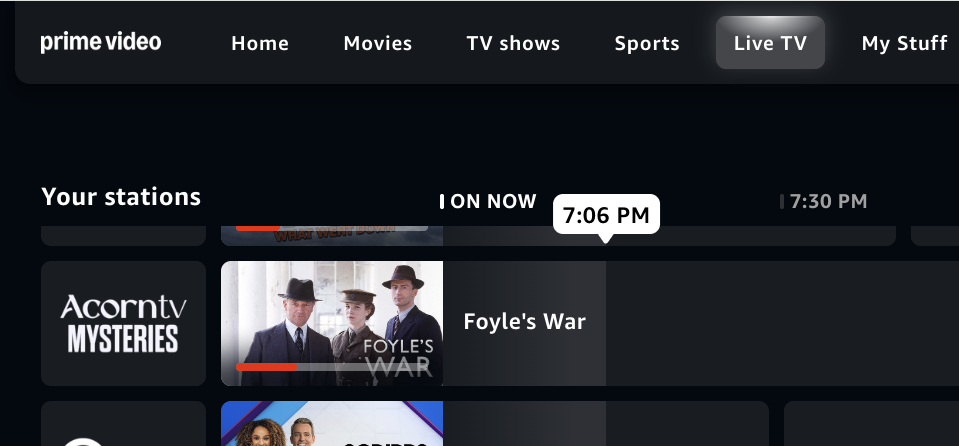959x446 pixels.
Task: Click the Foyle's War program title
Action: (525, 322)
